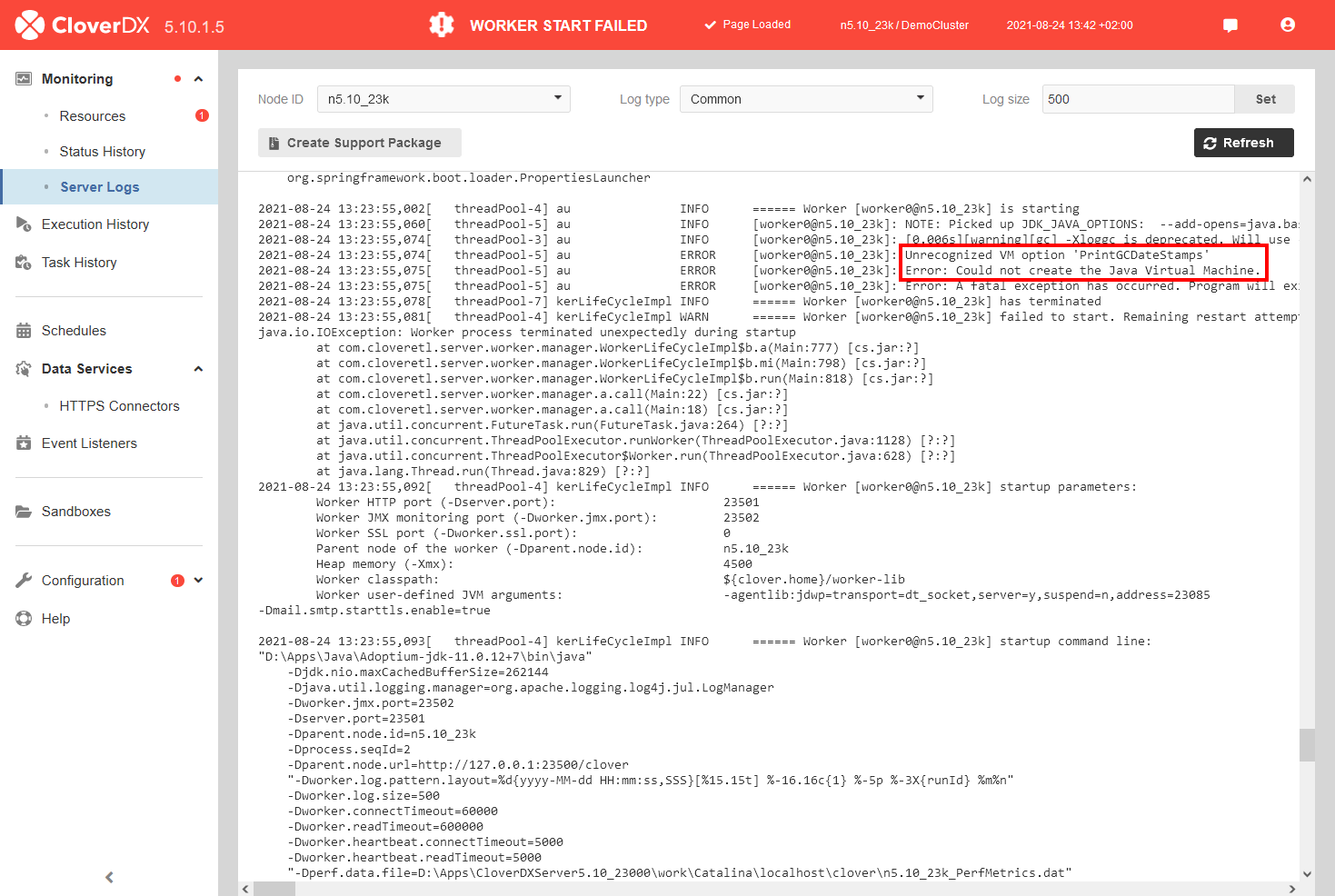The height and width of the screenshot is (896, 1335).
Task: Click the log scroll right arrow
Action: 1292,889
